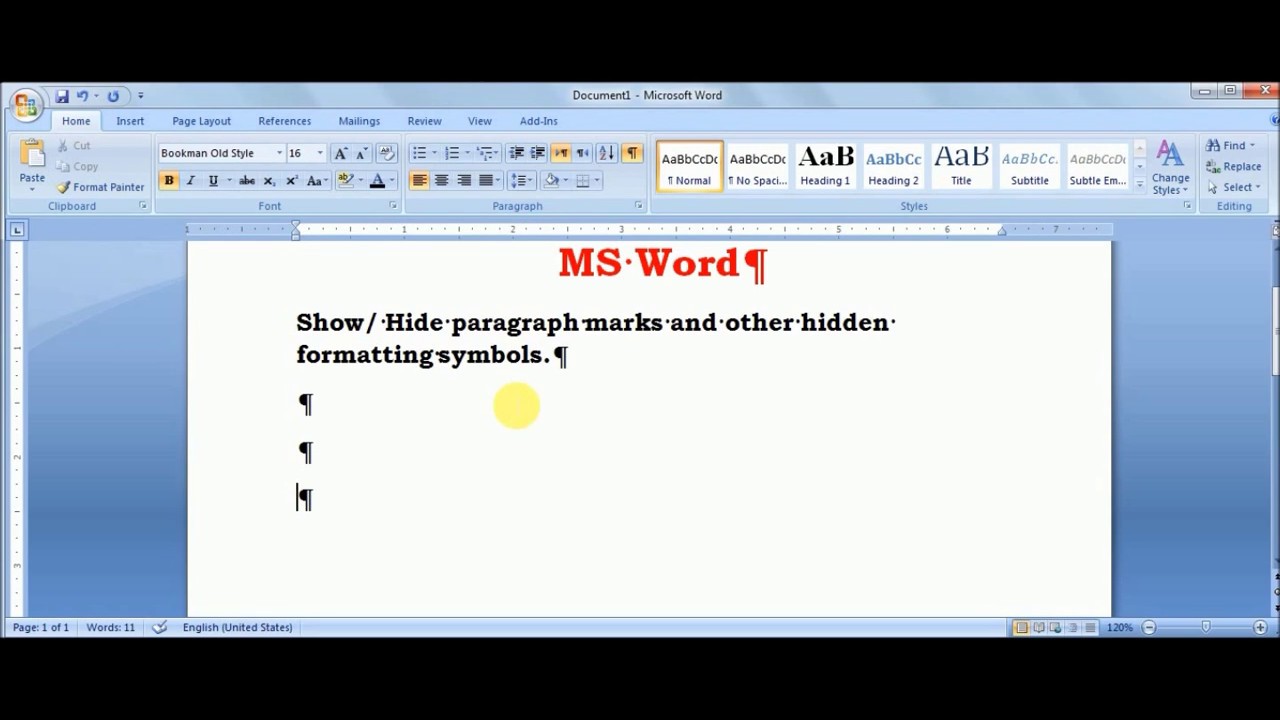Toggle Italic formatting
Image resolution: width=1280 pixels, height=720 pixels.
(x=190, y=181)
